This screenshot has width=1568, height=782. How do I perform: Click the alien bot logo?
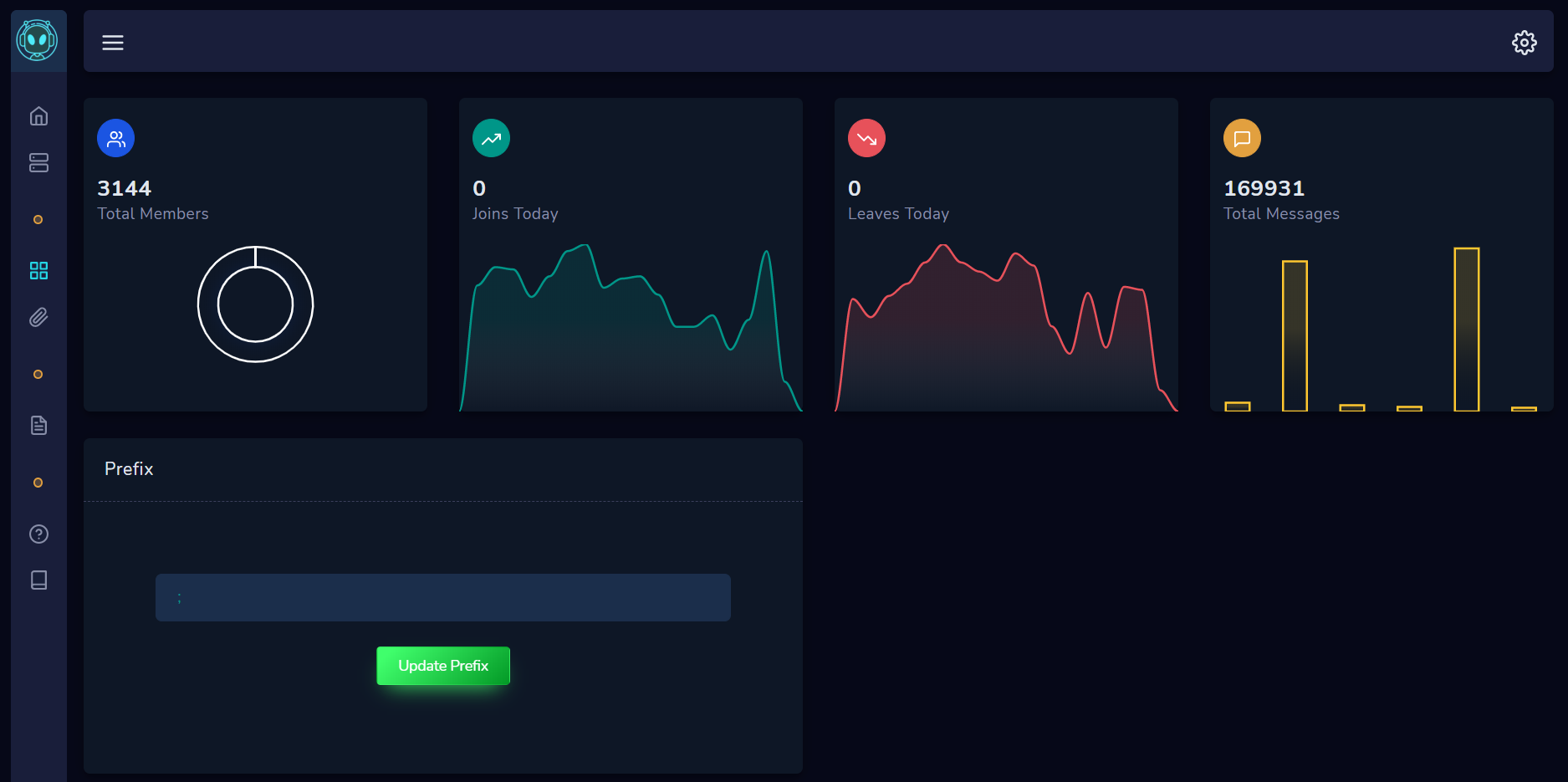(x=38, y=40)
